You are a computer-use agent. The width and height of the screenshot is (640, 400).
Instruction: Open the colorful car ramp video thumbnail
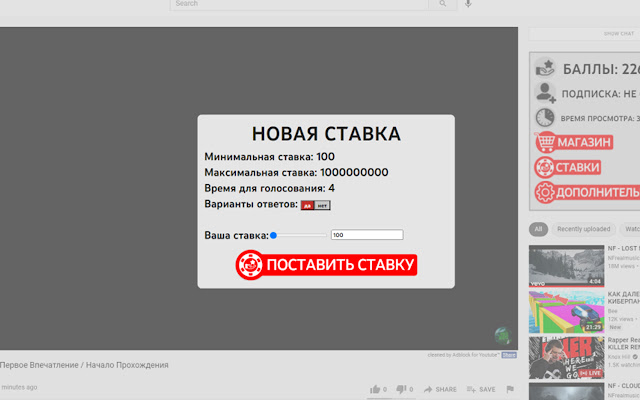coord(567,312)
